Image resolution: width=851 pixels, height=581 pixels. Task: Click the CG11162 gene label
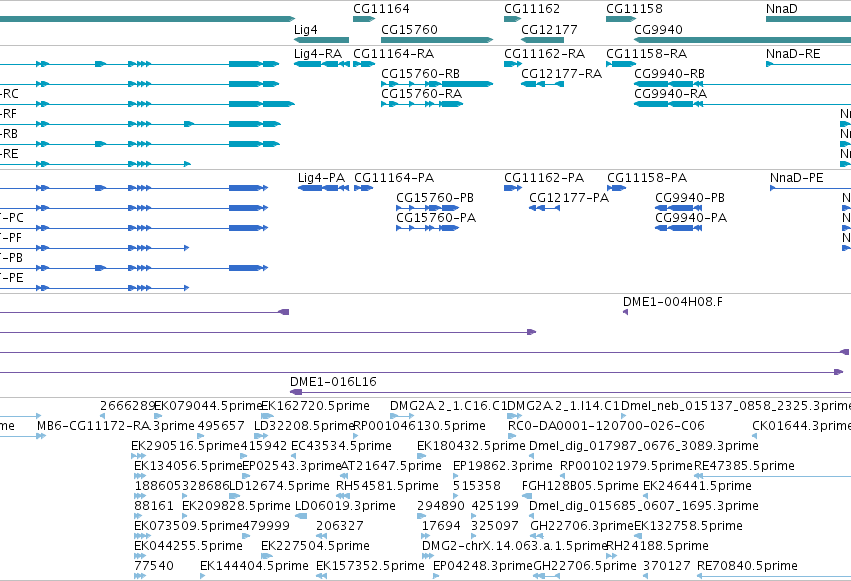point(532,9)
